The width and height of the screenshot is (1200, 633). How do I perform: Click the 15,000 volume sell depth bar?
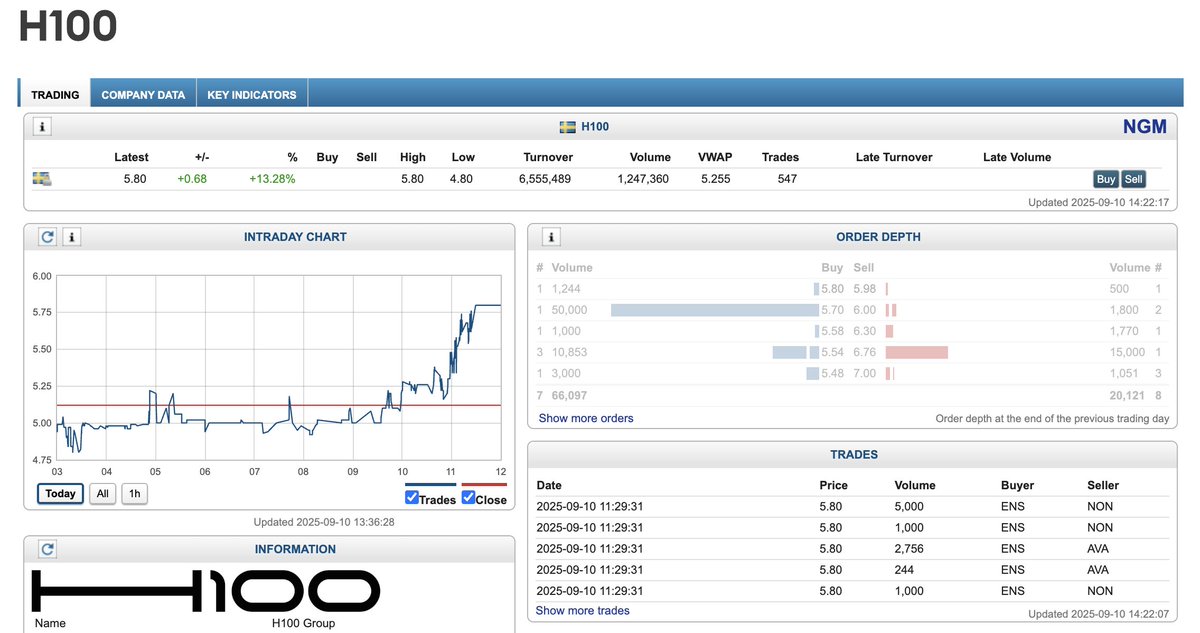[x=917, y=352]
